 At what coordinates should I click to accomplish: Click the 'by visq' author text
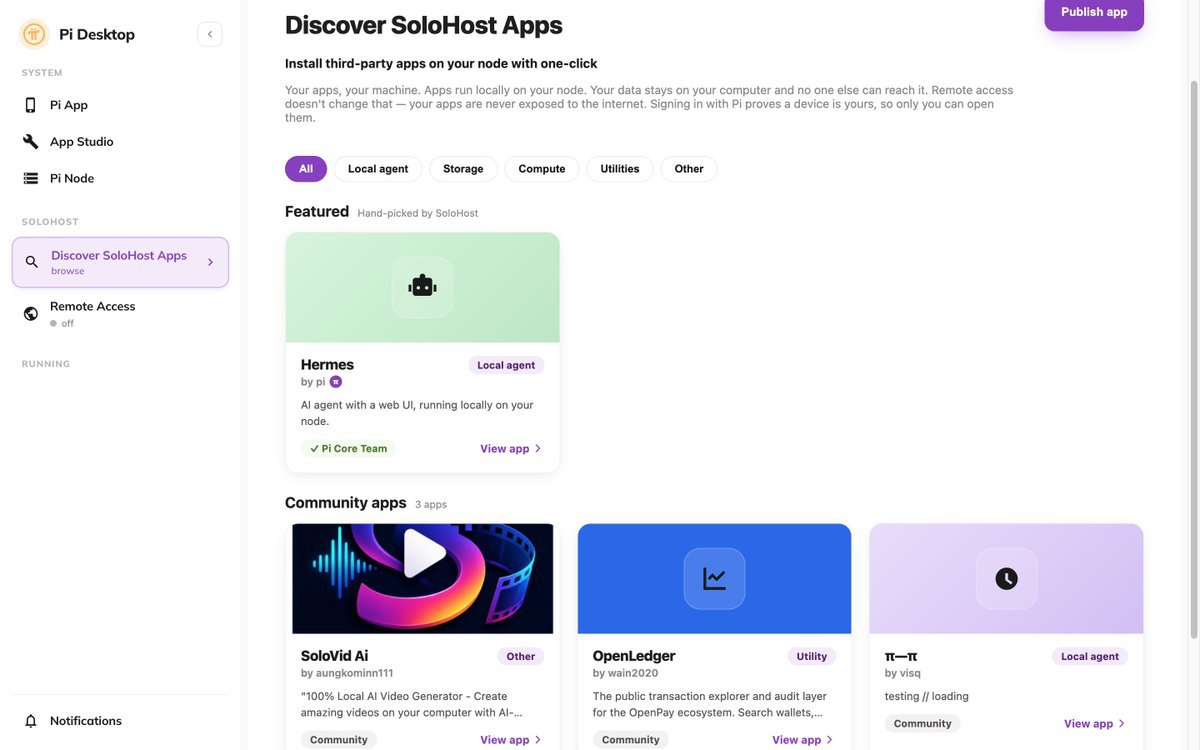(903, 673)
